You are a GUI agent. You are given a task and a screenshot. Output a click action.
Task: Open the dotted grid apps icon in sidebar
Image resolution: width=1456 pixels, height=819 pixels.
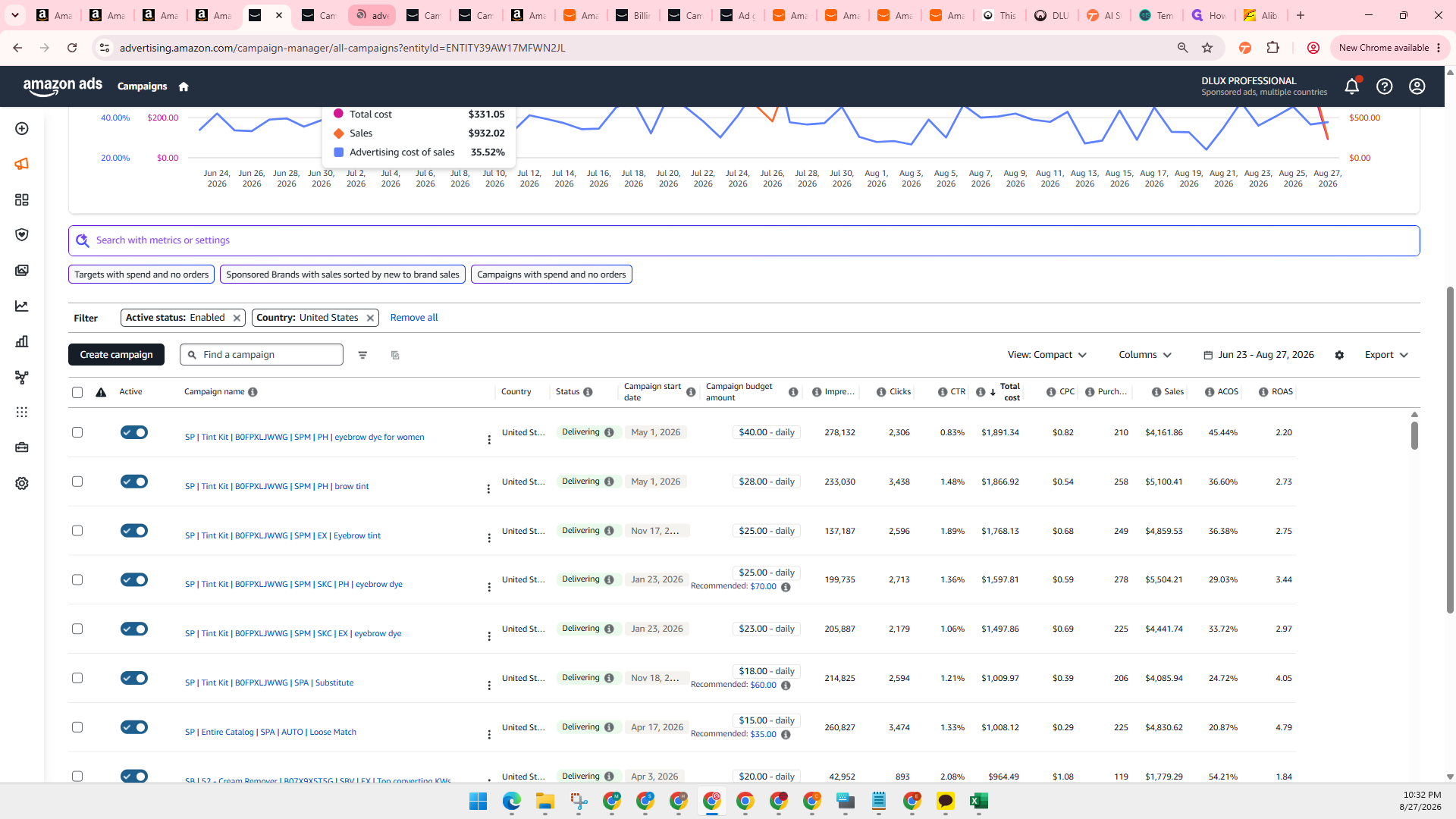pyautogui.click(x=22, y=412)
